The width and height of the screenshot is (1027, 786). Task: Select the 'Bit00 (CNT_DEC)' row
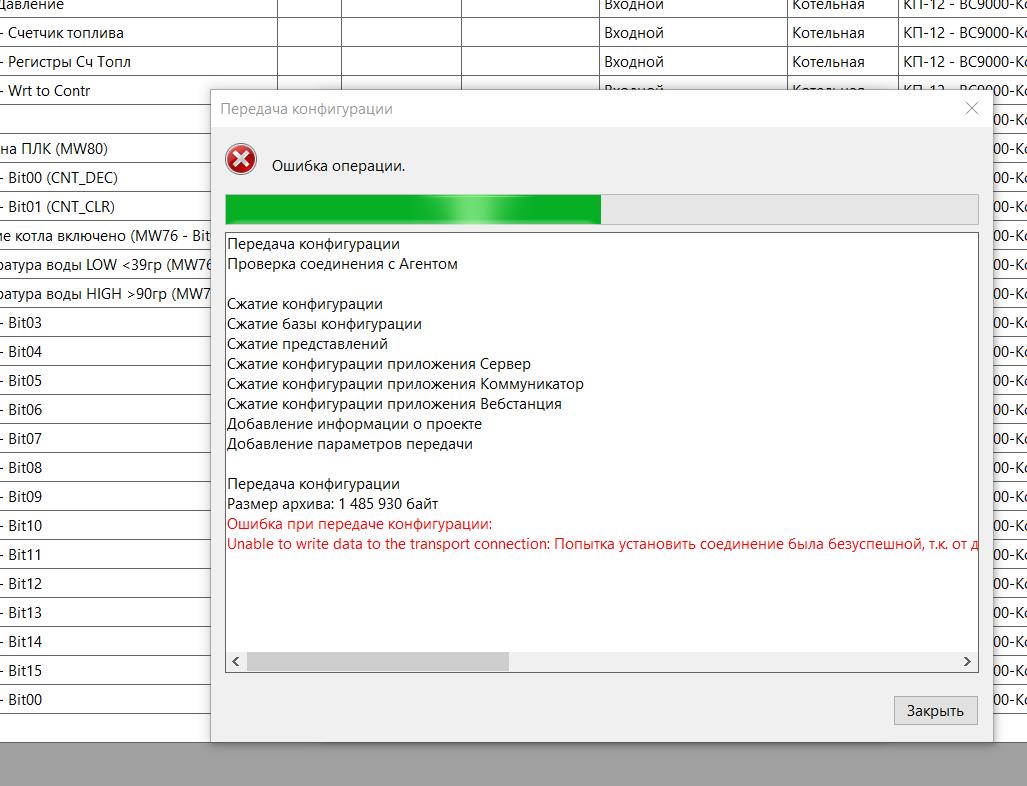point(62,178)
